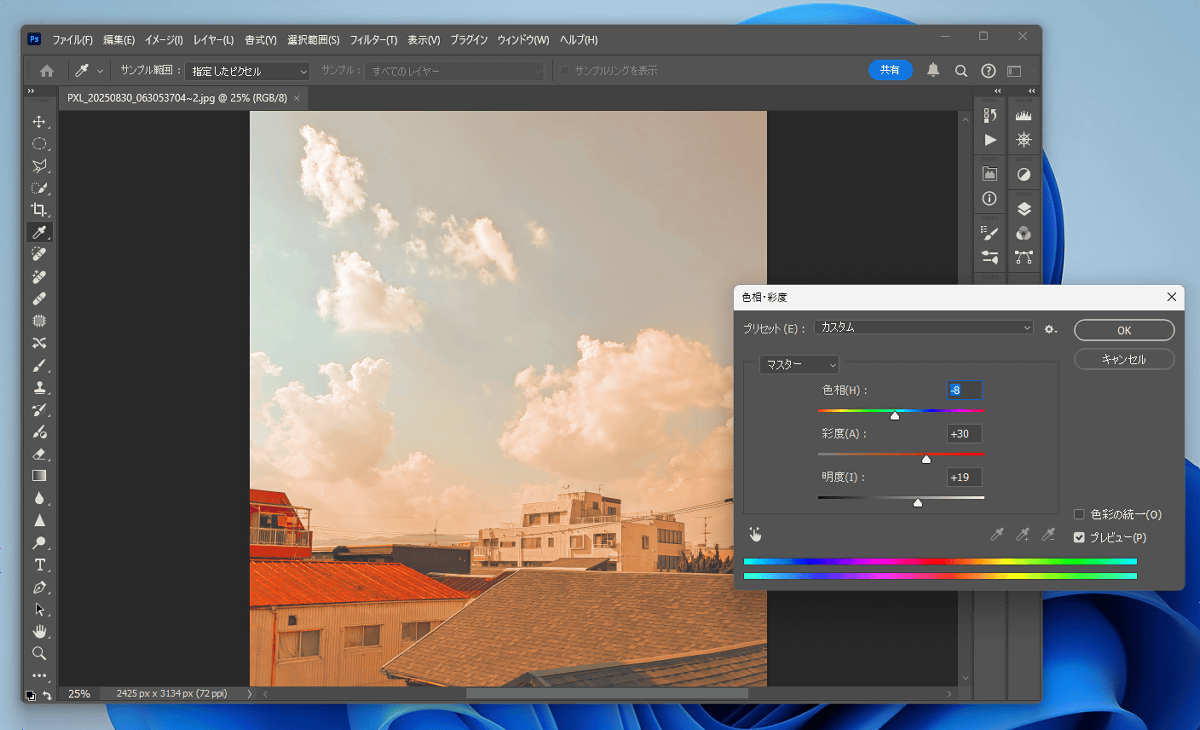Open the help question mark icon
The image size is (1200, 730).
click(x=988, y=71)
